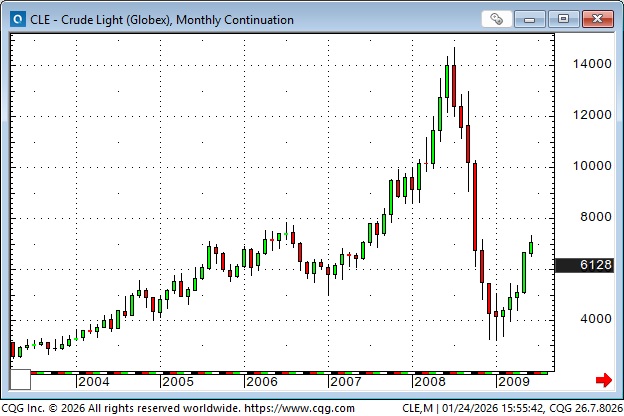Select the 2009 label on time axis
624x416 pixels.
pyautogui.click(x=513, y=381)
